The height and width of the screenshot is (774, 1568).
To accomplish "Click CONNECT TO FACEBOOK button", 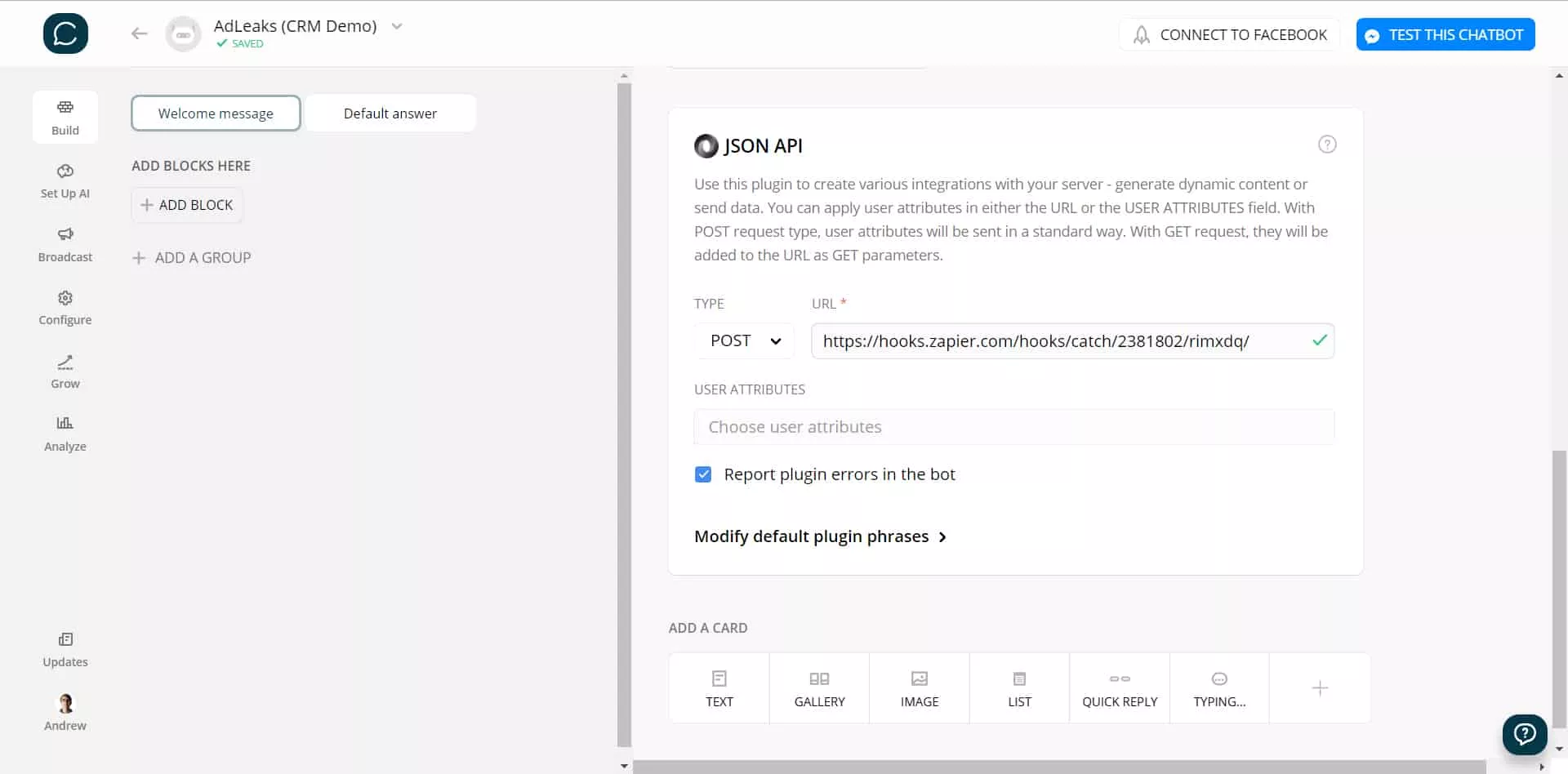I will click(1229, 34).
